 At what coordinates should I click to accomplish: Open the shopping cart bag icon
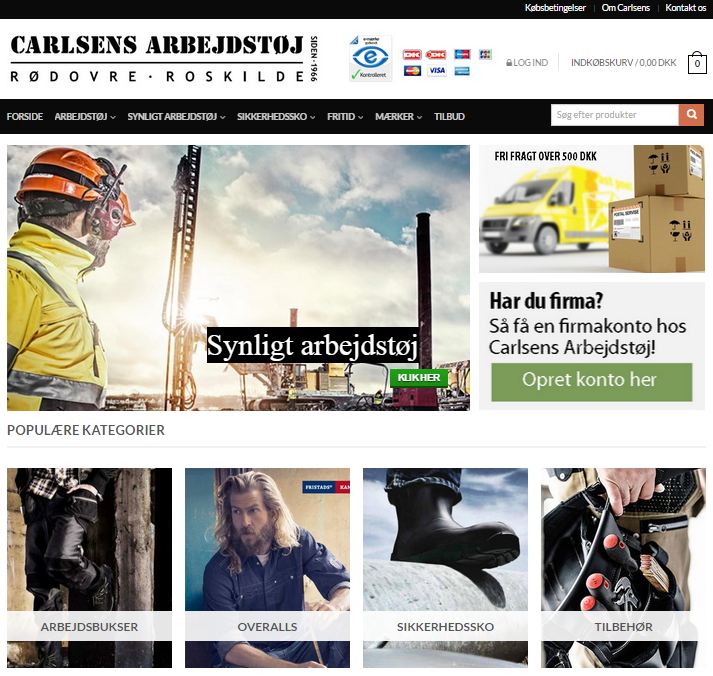click(697, 63)
